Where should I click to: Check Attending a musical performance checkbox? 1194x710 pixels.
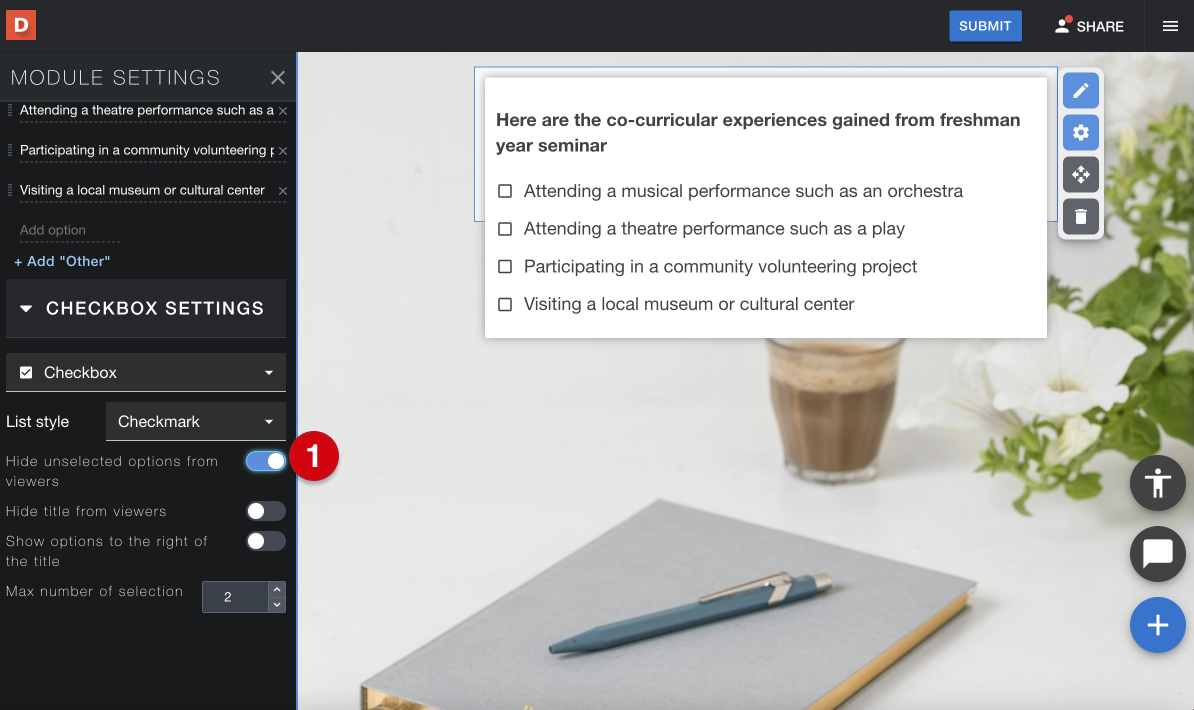(505, 191)
